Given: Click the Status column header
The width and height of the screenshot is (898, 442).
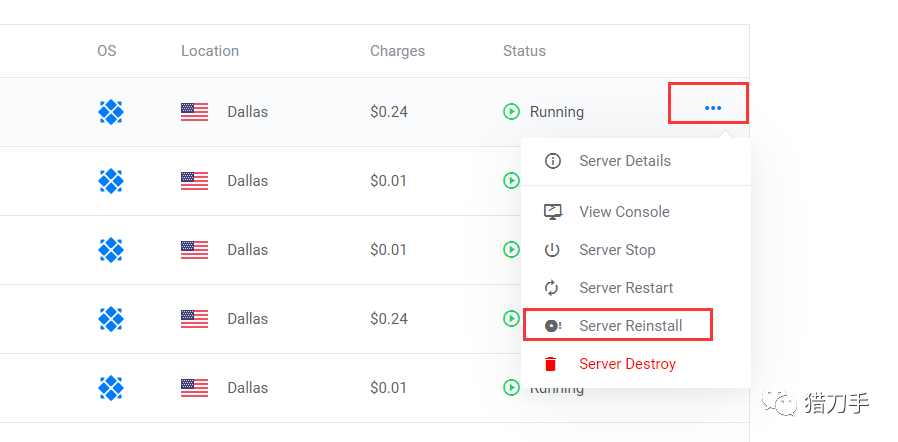Looking at the screenshot, I should click(524, 51).
